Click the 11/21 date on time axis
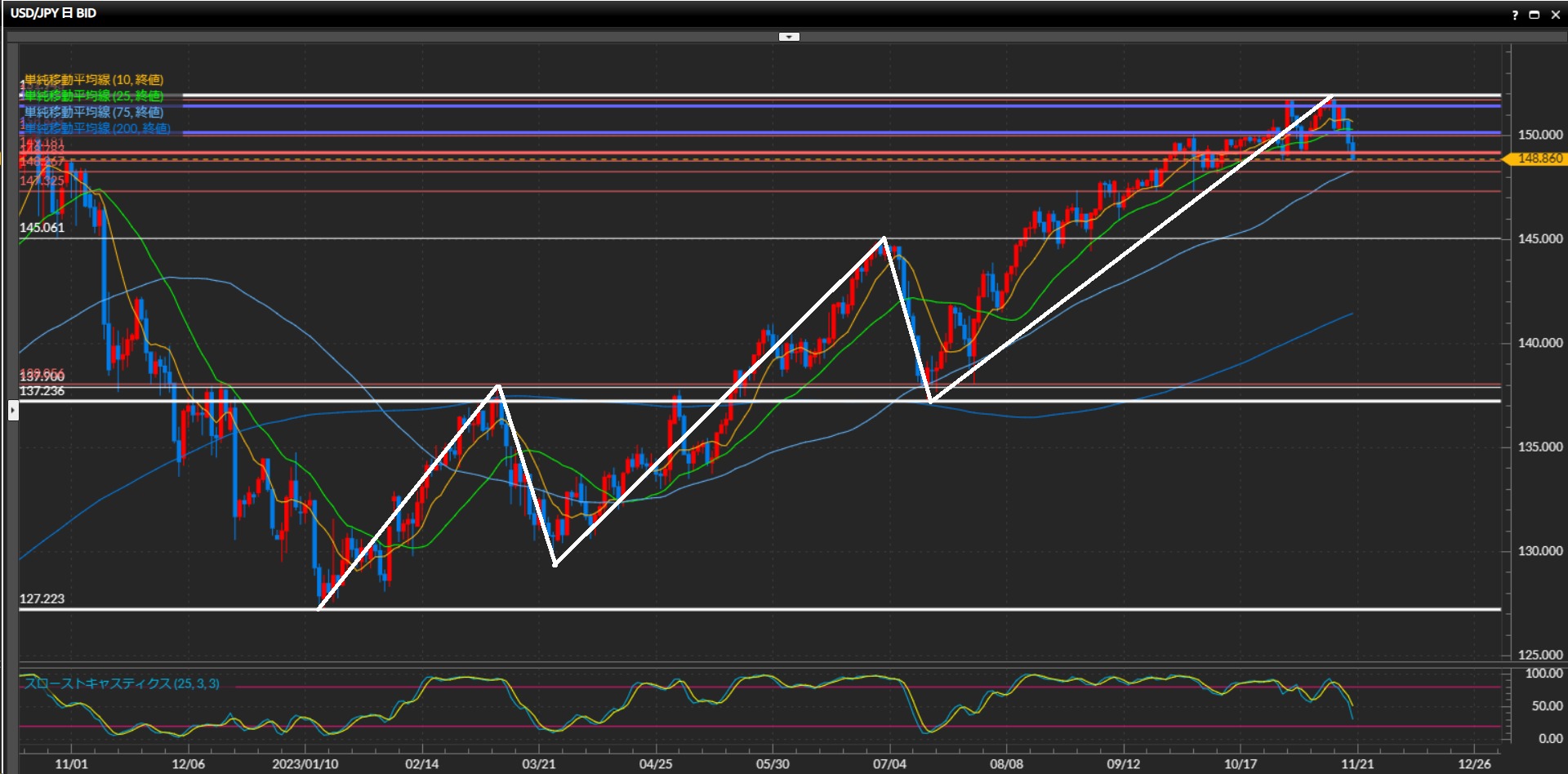Viewport: 1568px width, 774px height. [1357, 764]
